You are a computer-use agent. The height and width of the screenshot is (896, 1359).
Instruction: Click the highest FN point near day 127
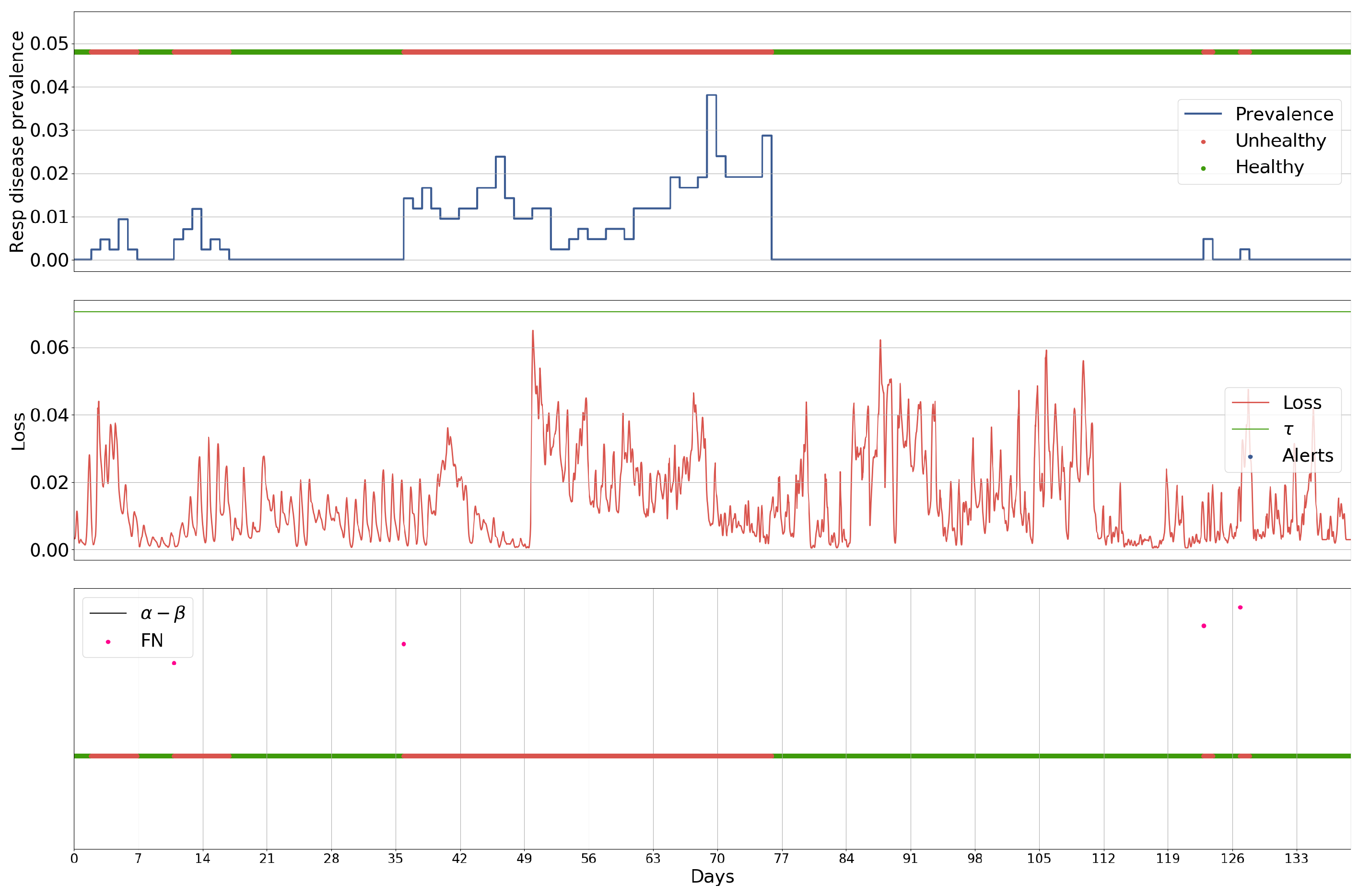point(1240,607)
